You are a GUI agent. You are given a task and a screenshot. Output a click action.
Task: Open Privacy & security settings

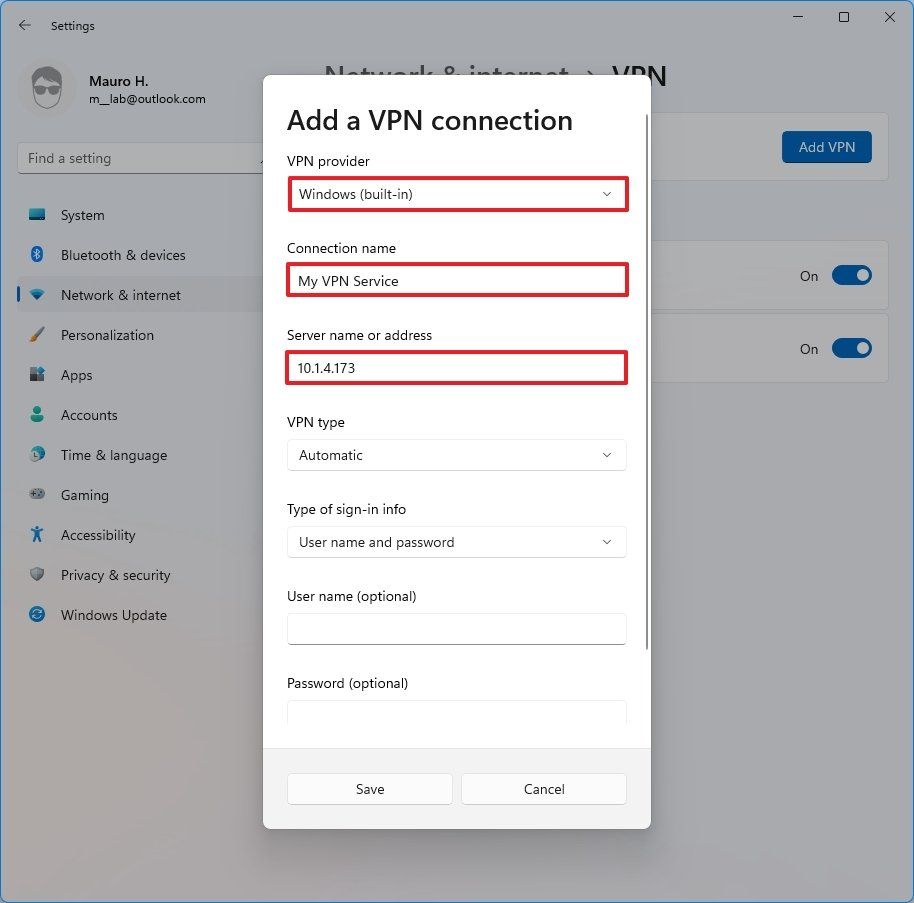(x=116, y=575)
